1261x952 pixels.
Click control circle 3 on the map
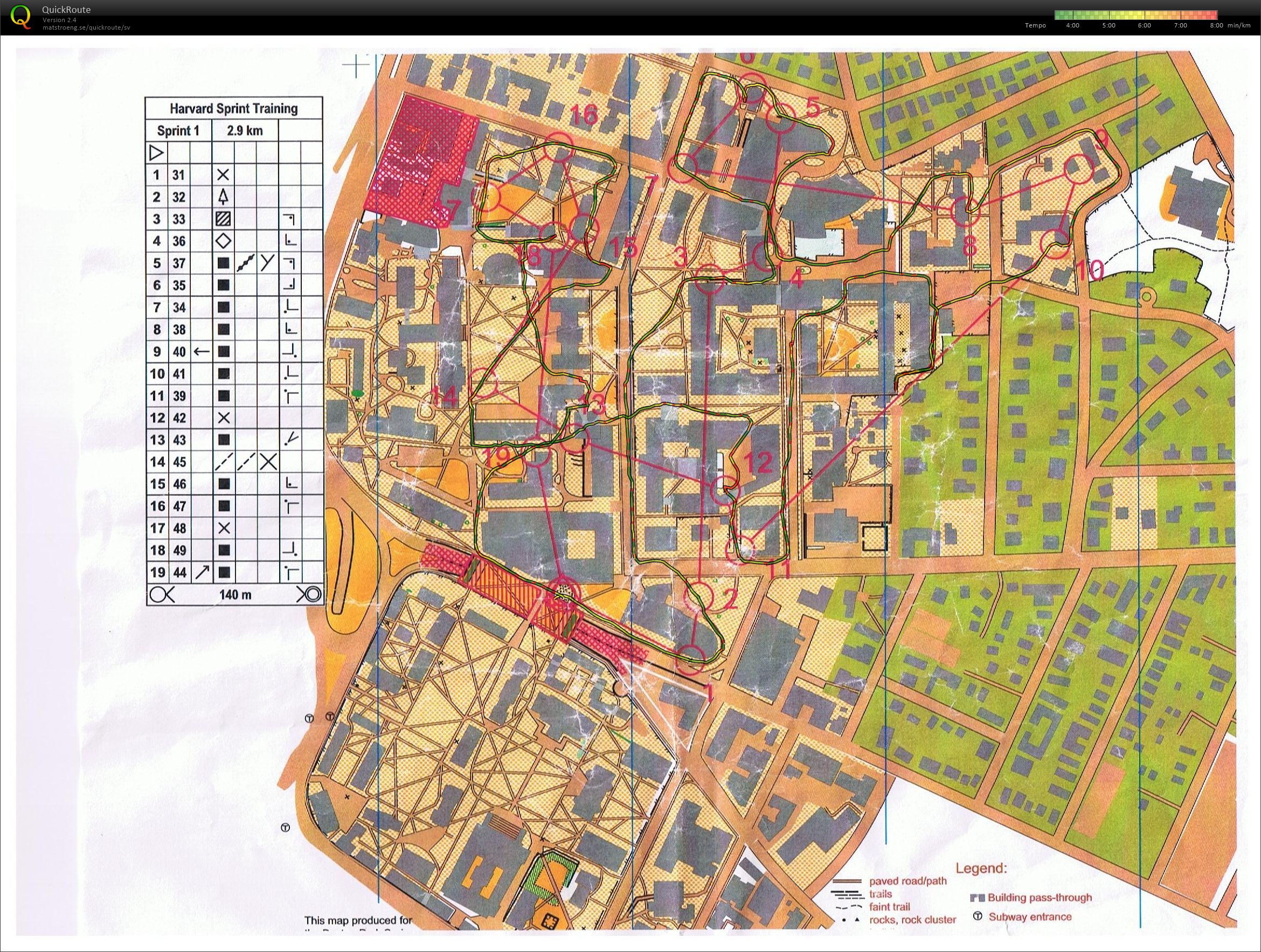click(x=711, y=279)
